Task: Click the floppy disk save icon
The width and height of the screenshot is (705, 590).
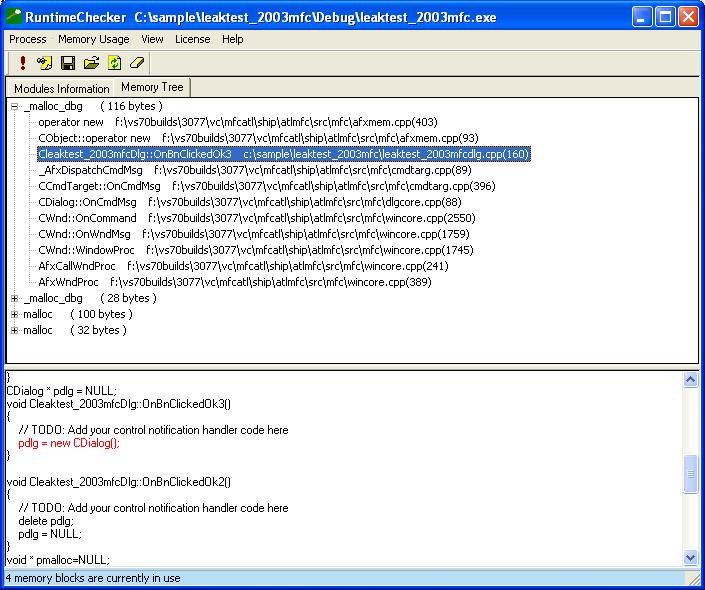Action: [68, 63]
